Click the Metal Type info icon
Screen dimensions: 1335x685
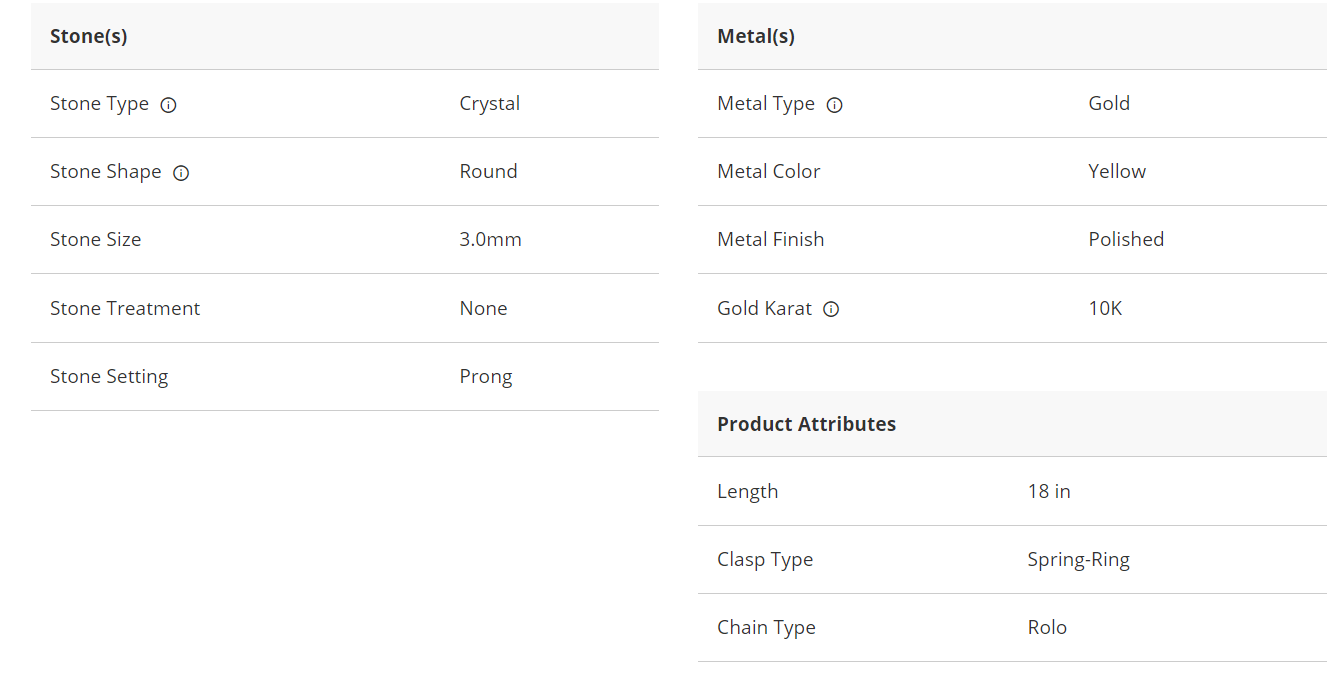click(x=835, y=105)
